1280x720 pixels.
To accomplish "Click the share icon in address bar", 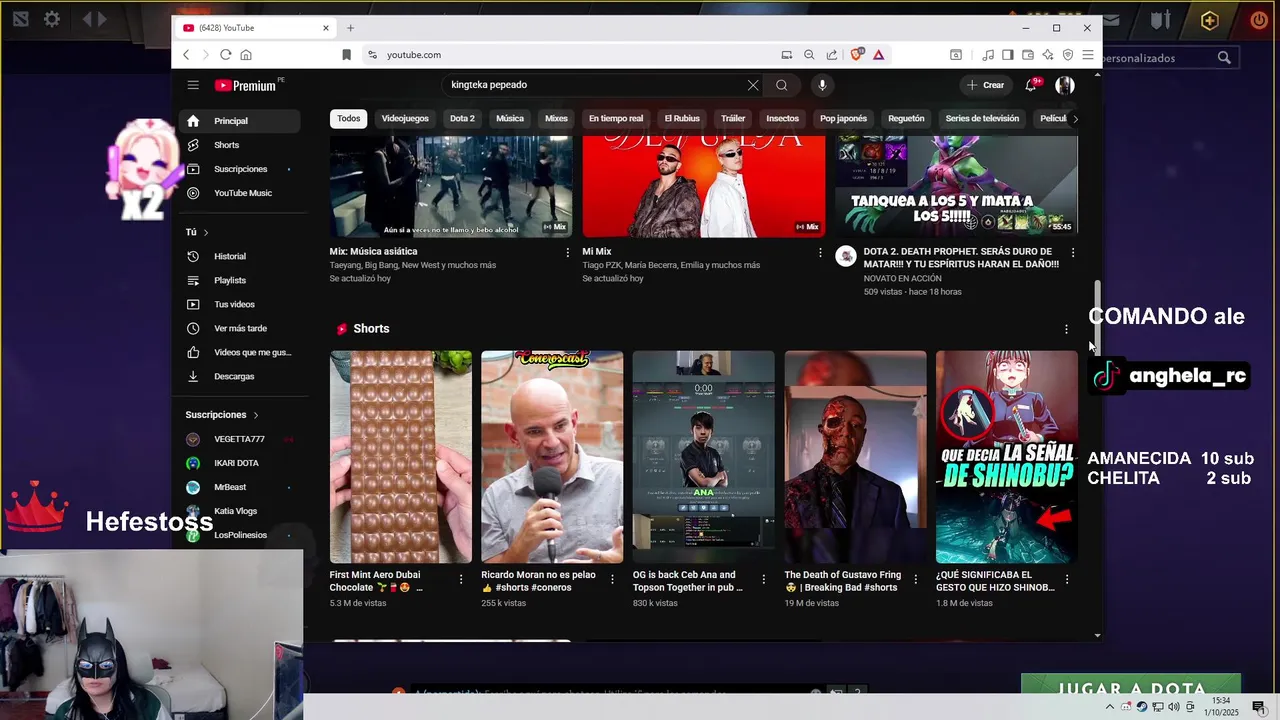I will (x=831, y=55).
